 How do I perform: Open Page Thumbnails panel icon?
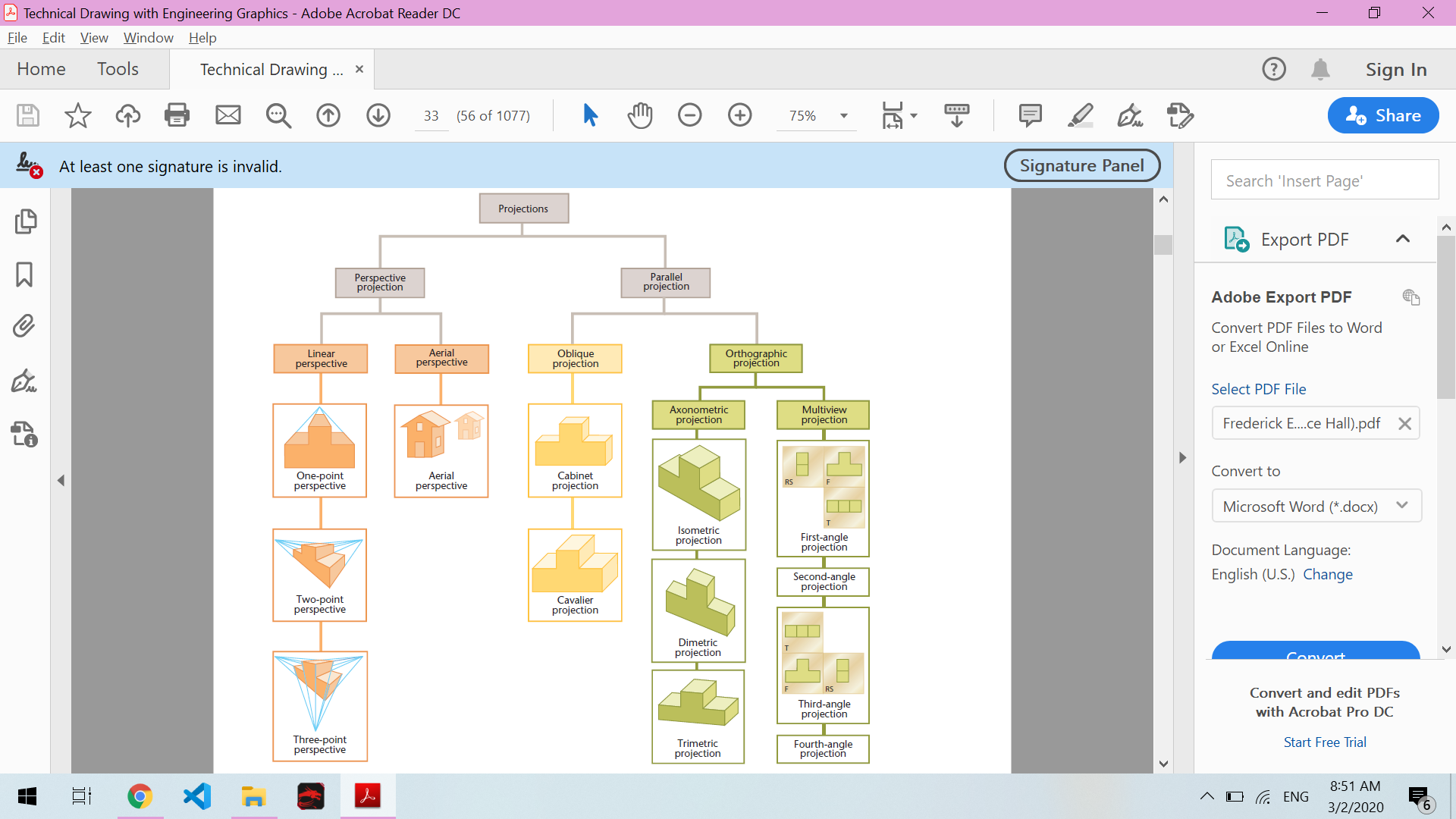click(24, 221)
